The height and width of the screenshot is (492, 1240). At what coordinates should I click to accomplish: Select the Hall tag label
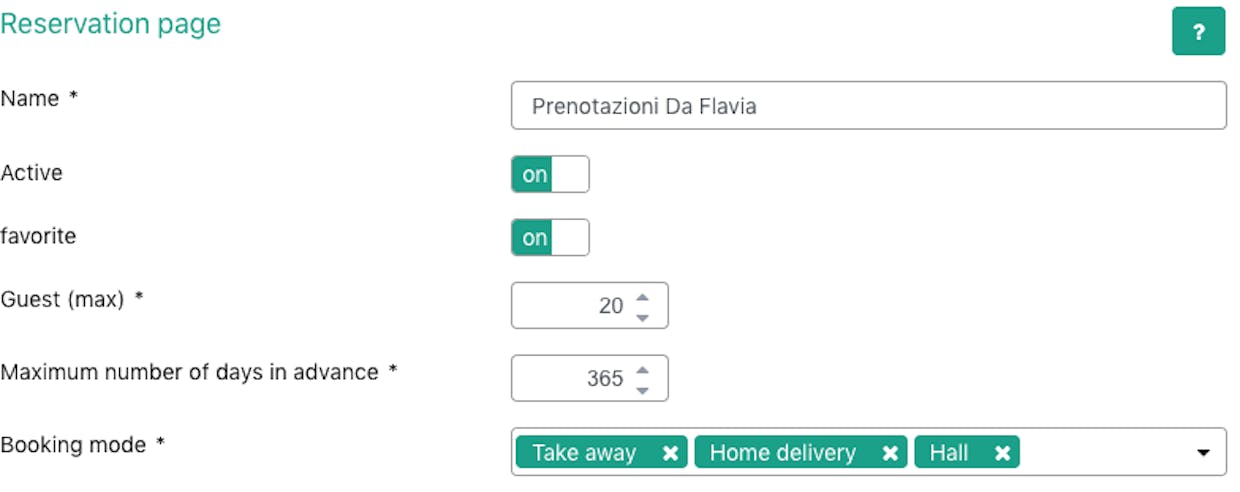[949, 453]
